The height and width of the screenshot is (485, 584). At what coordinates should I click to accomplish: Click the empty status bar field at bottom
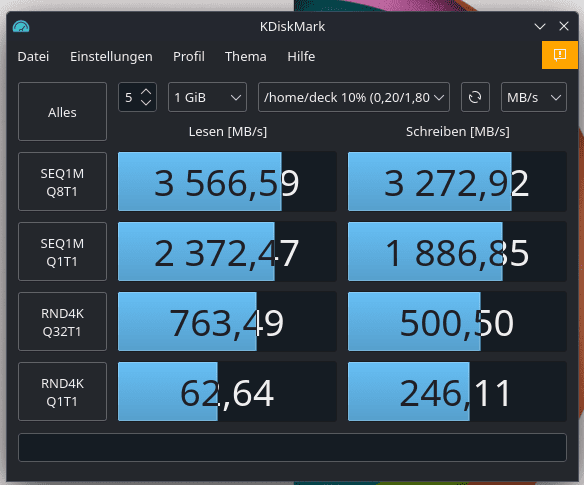(x=292, y=447)
